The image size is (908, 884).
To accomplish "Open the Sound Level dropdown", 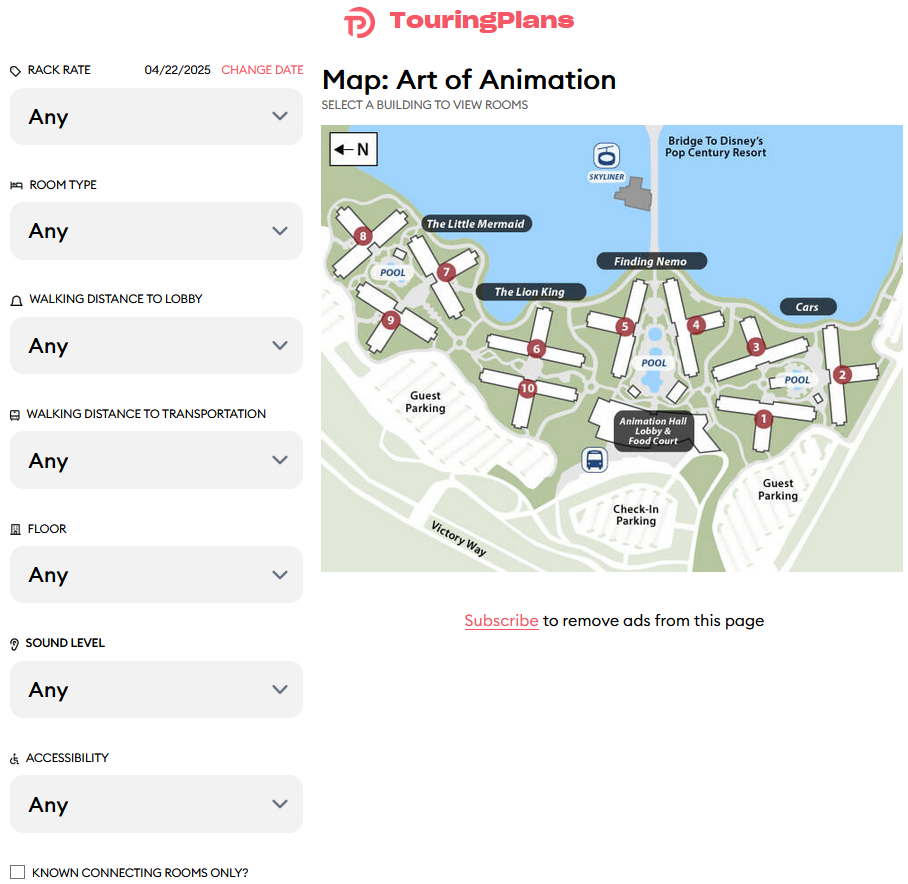I will [156, 689].
